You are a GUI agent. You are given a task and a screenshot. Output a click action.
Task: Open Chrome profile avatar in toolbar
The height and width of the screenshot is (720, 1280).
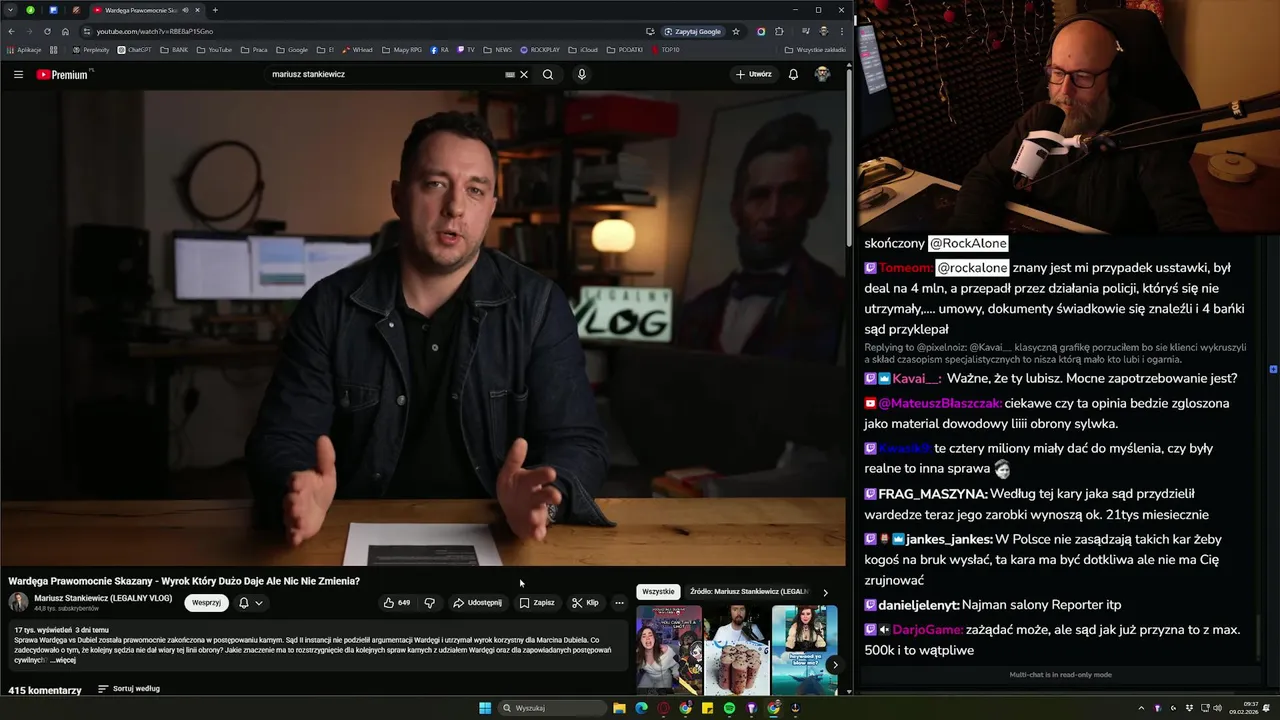pyautogui.click(x=823, y=31)
